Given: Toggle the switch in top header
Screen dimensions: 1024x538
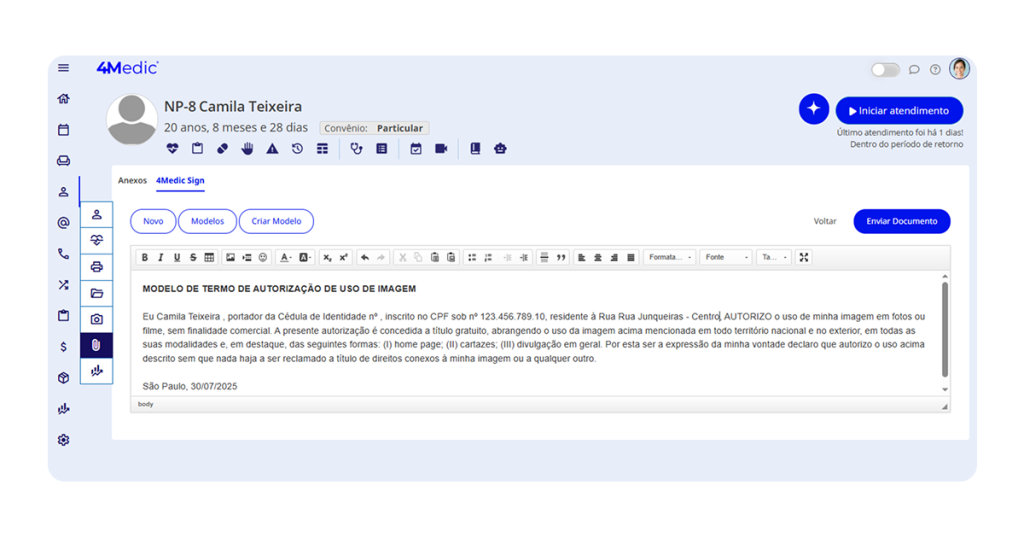Looking at the screenshot, I should [886, 69].
